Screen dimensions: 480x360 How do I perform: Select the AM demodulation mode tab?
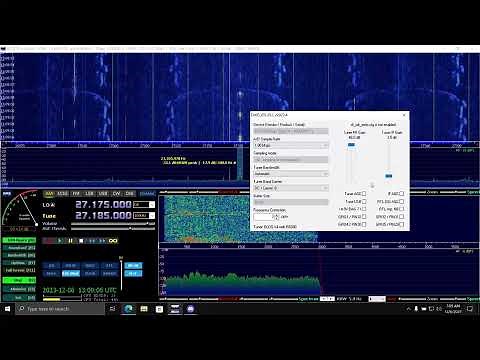(49, 194)
